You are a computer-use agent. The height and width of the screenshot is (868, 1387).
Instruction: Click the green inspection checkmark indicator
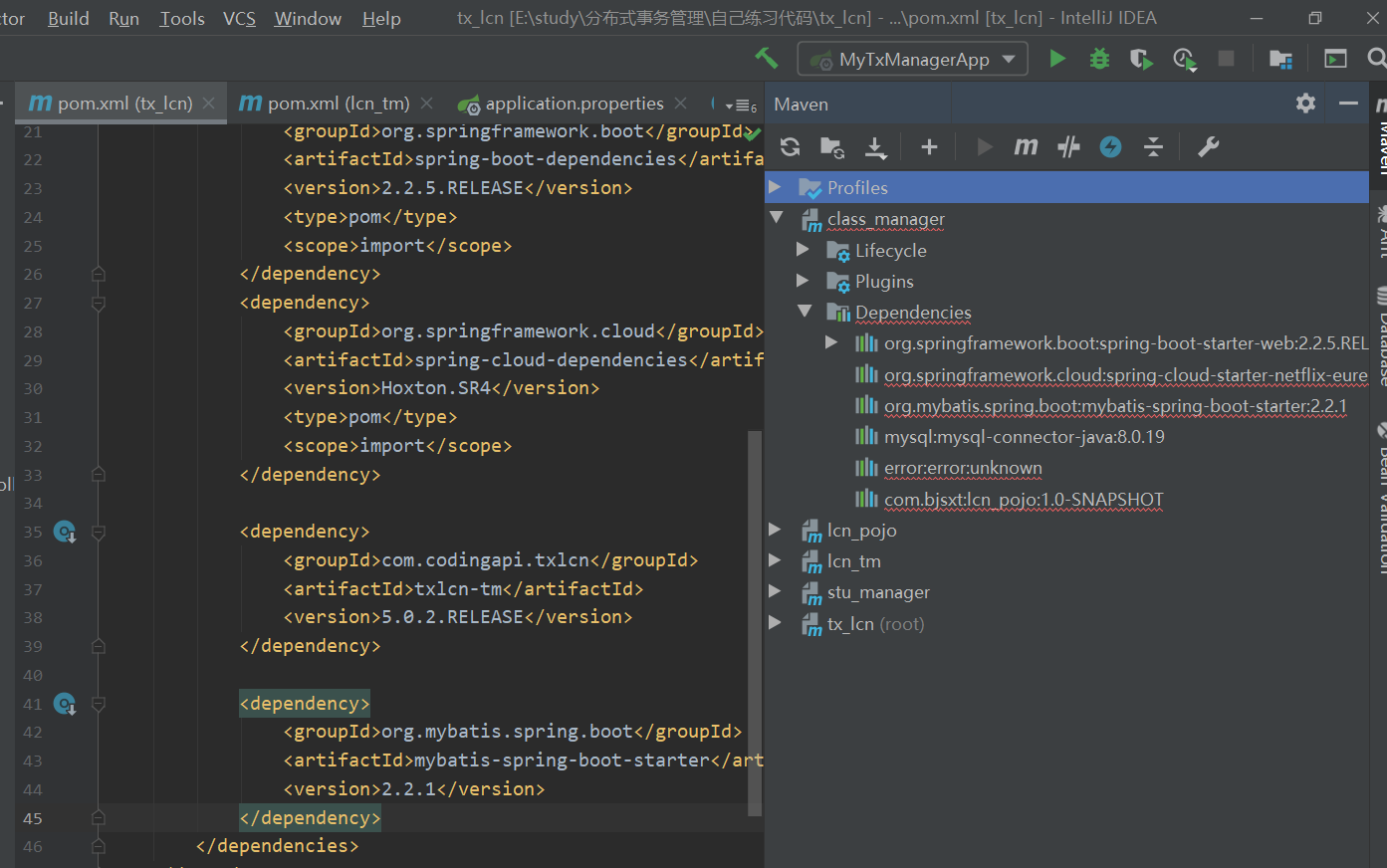click(x=753, y=132)
